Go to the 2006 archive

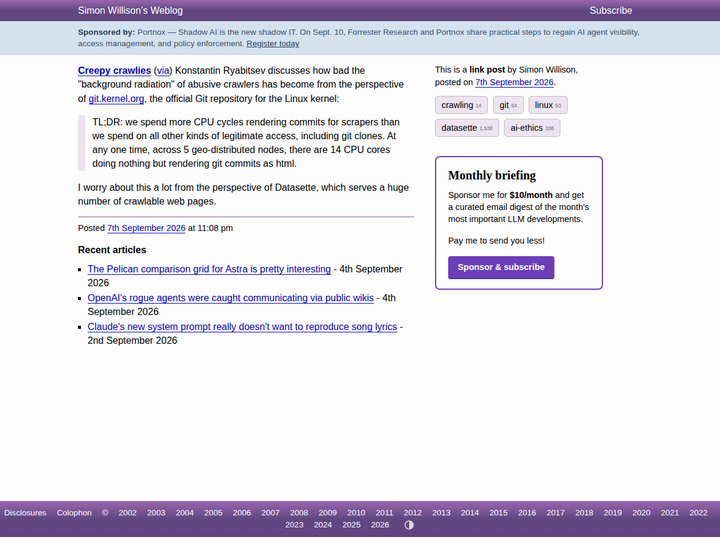click(x=242, y=513)
